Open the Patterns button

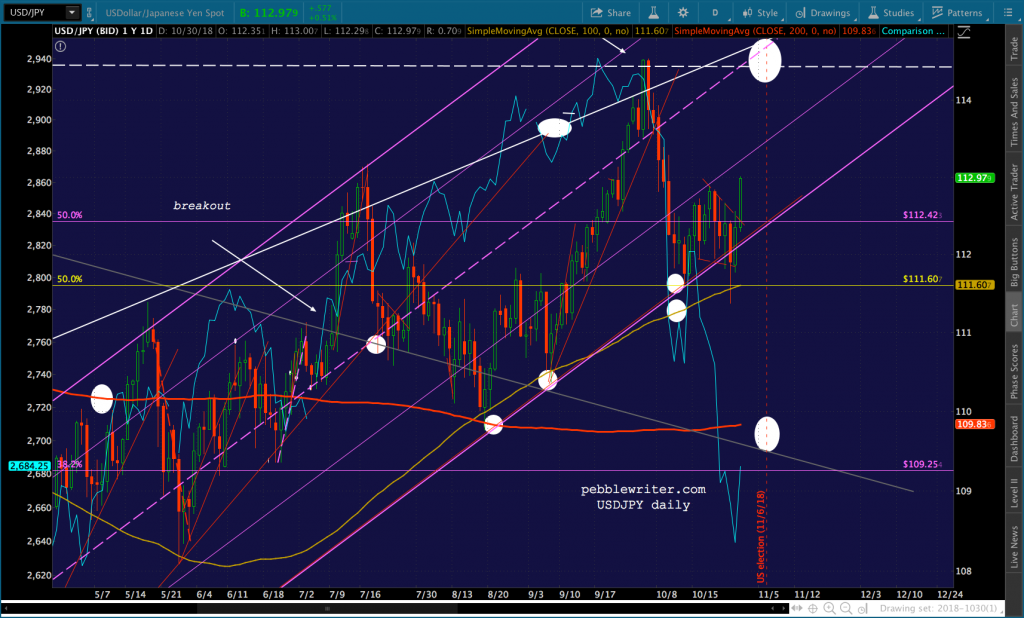957,12
